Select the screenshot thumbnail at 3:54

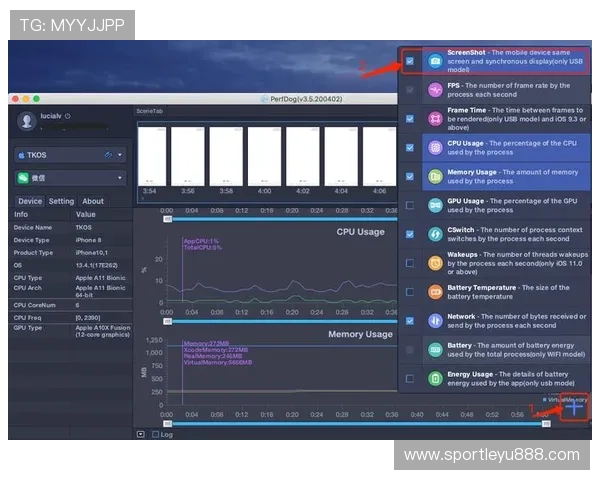(x=152, y=156)
